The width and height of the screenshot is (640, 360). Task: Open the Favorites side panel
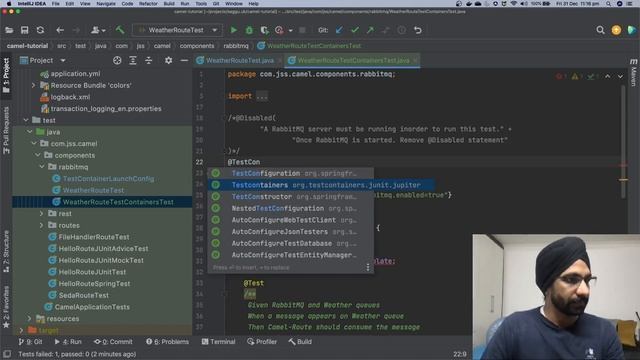(6, 307)
